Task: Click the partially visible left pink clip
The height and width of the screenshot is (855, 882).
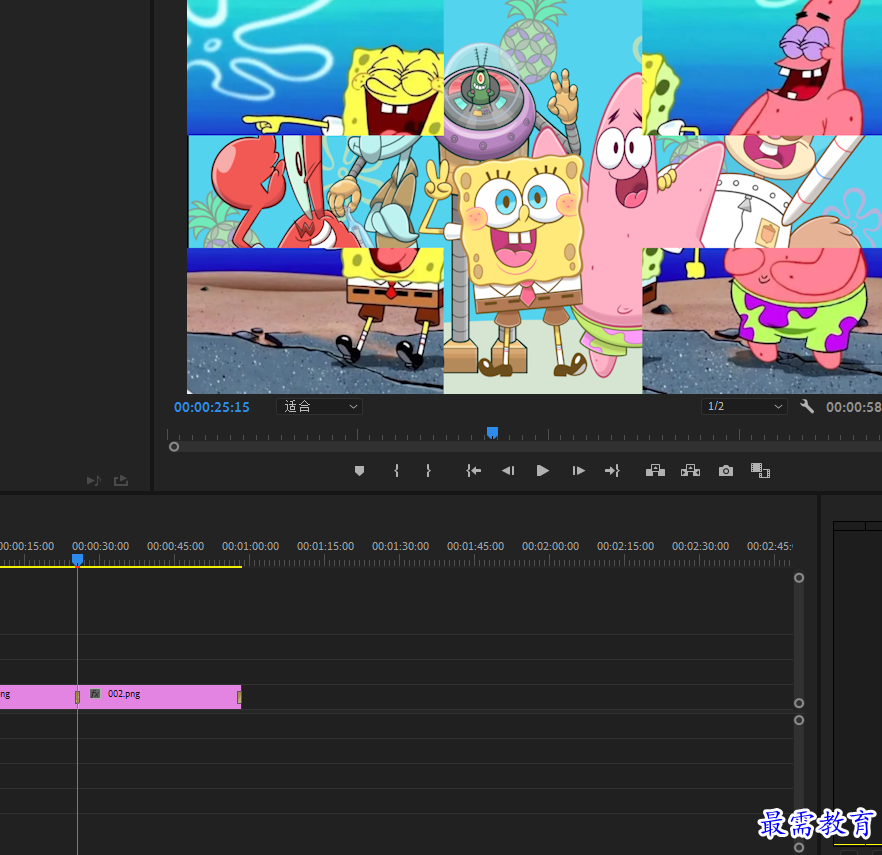Action: pyautogui.click(x=38, y=697)
